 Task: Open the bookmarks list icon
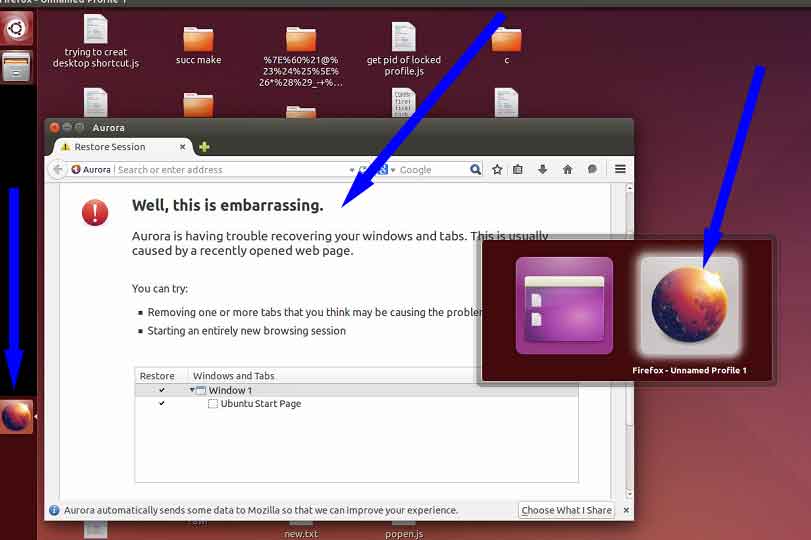pos(518,169)
